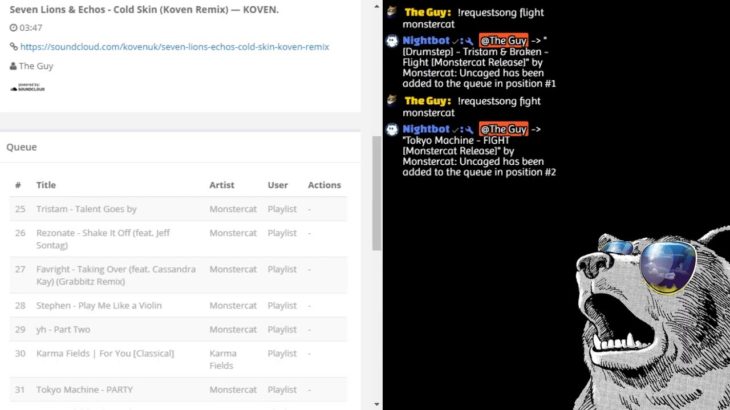Select queue row yh - Part Two

(178, 329)
